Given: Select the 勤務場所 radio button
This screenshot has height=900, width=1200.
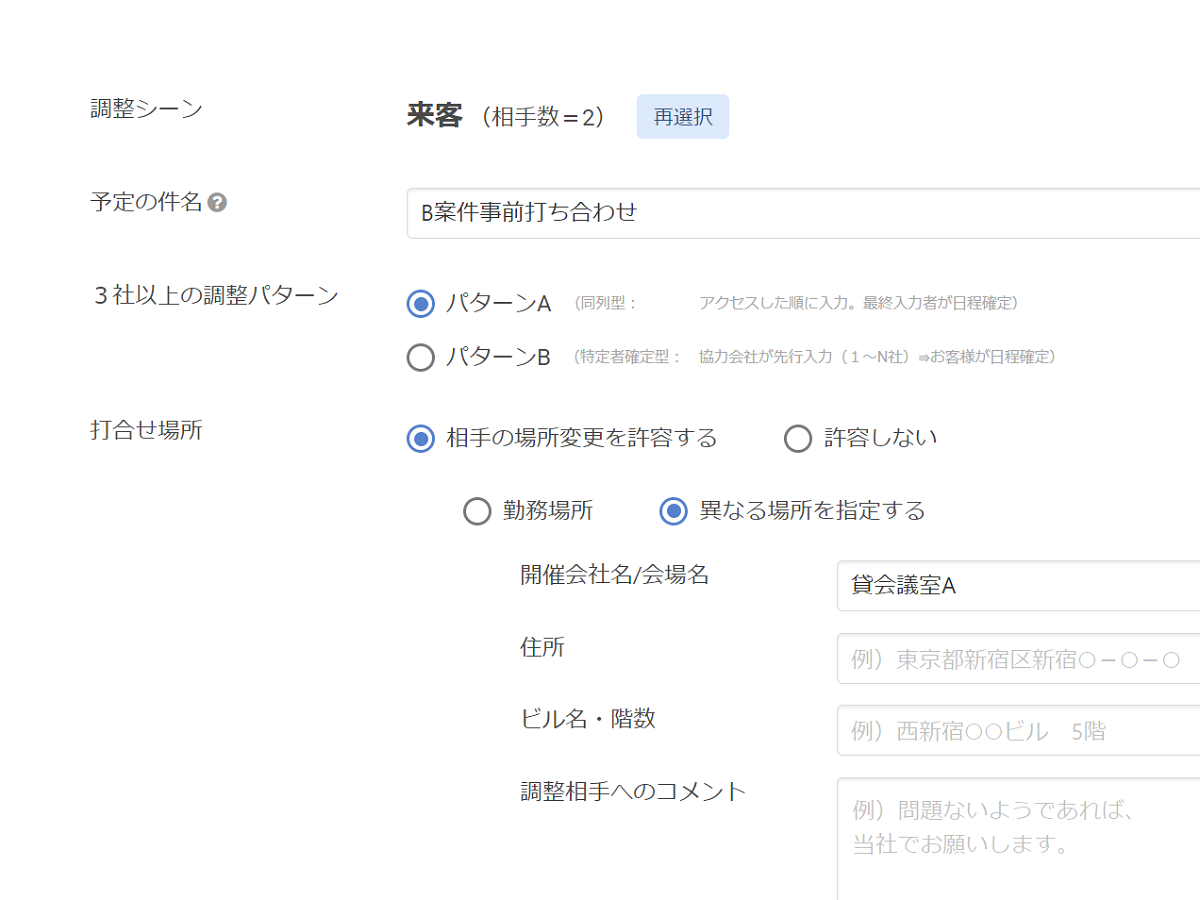Looking at the screenshot, I should (477, 511).
